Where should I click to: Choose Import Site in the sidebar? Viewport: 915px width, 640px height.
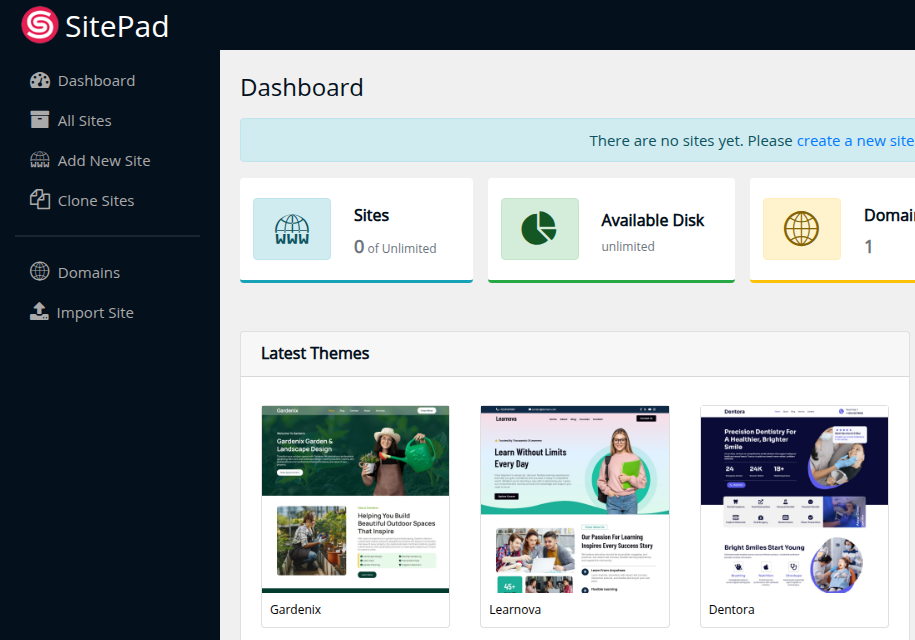95,313
